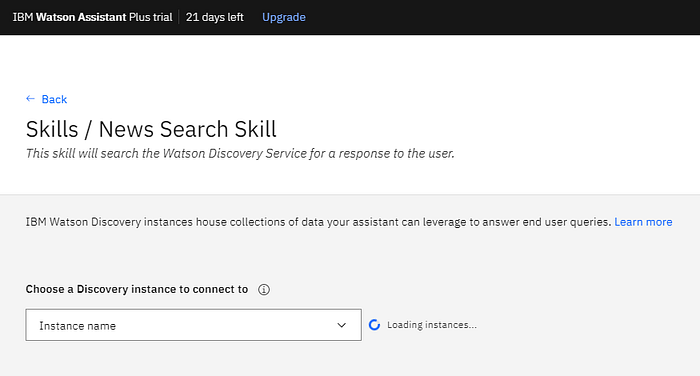Click the Choose a Discovery instance label
700x376 pixels.
click(x=137, y=289)
